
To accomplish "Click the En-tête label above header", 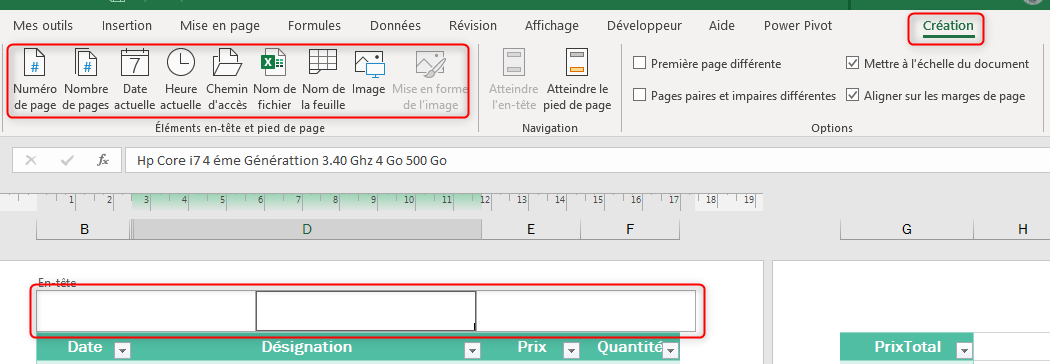I will [x=57, y=283].
